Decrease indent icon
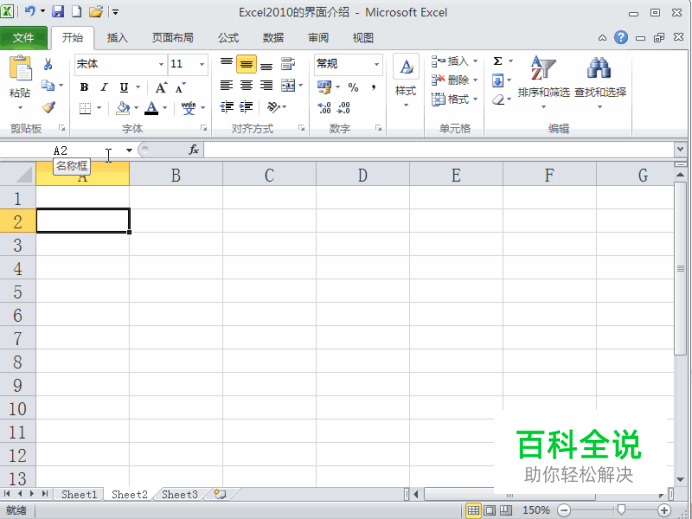 (227, 106)
